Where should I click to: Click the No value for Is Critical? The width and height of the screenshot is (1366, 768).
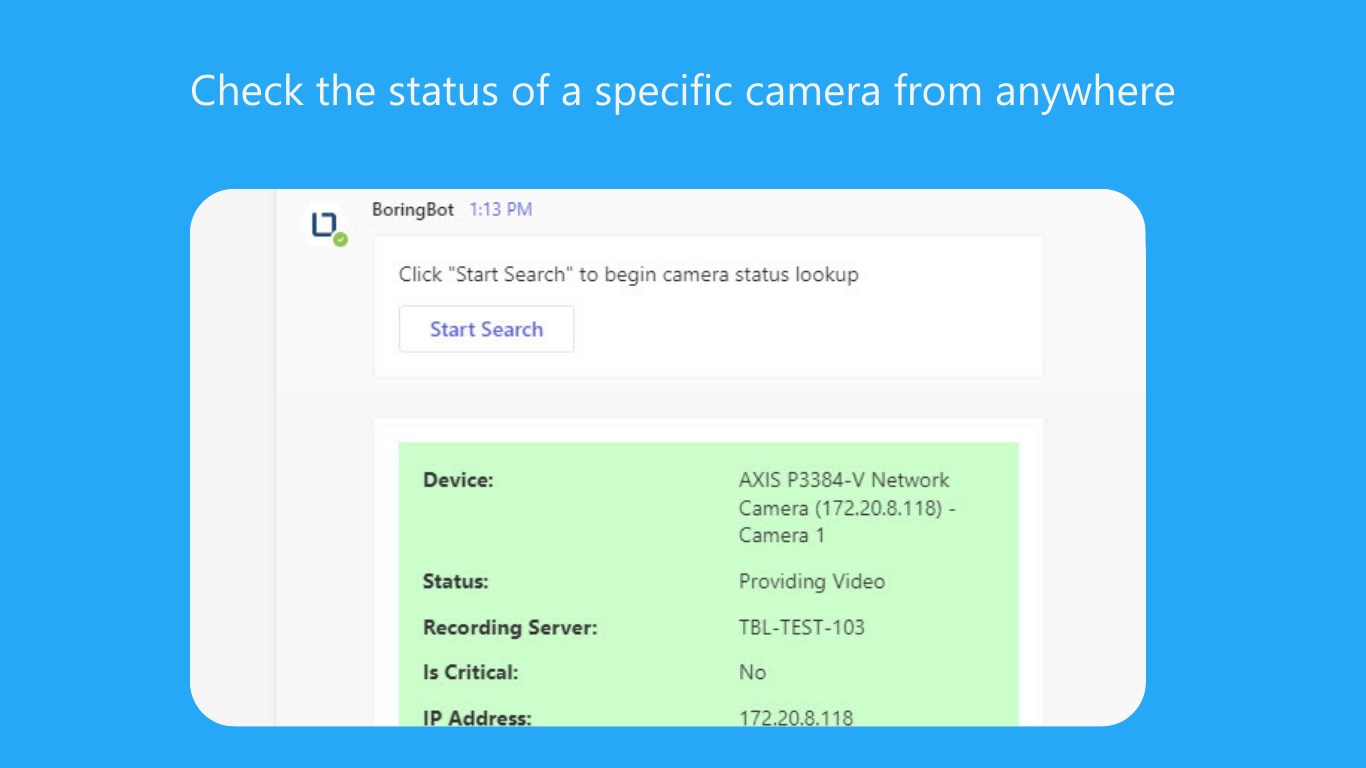pos(752,672)
